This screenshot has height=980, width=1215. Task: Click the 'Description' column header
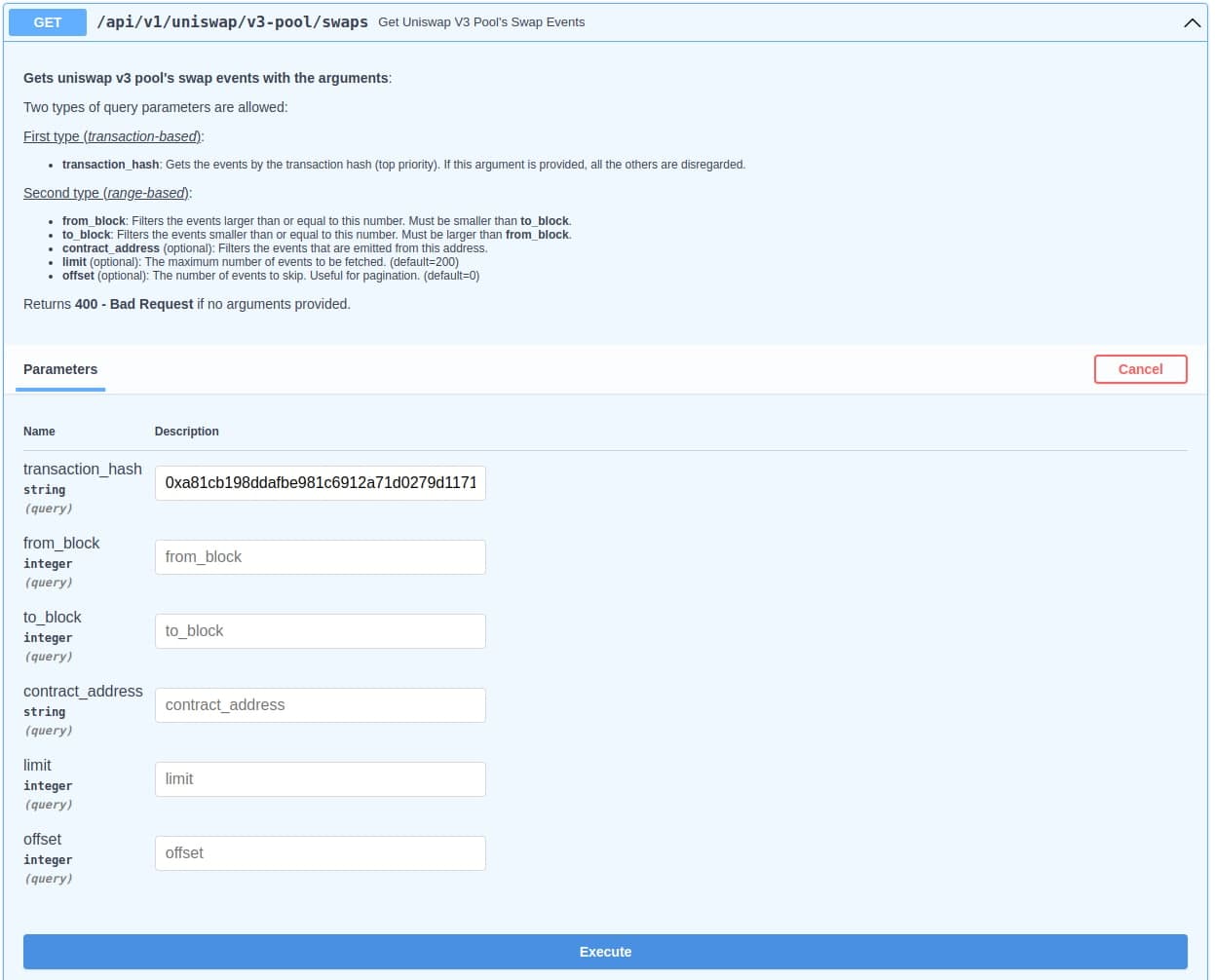click(x=187, y=432)
